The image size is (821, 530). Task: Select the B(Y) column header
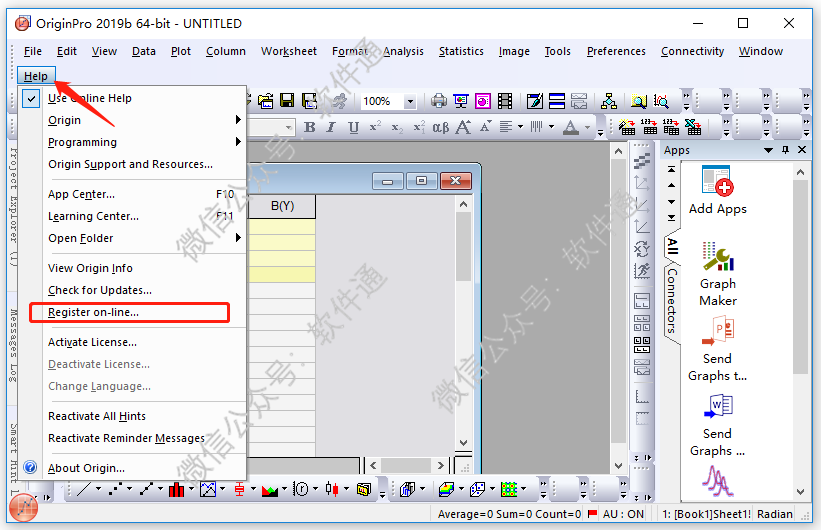(282, 206)
